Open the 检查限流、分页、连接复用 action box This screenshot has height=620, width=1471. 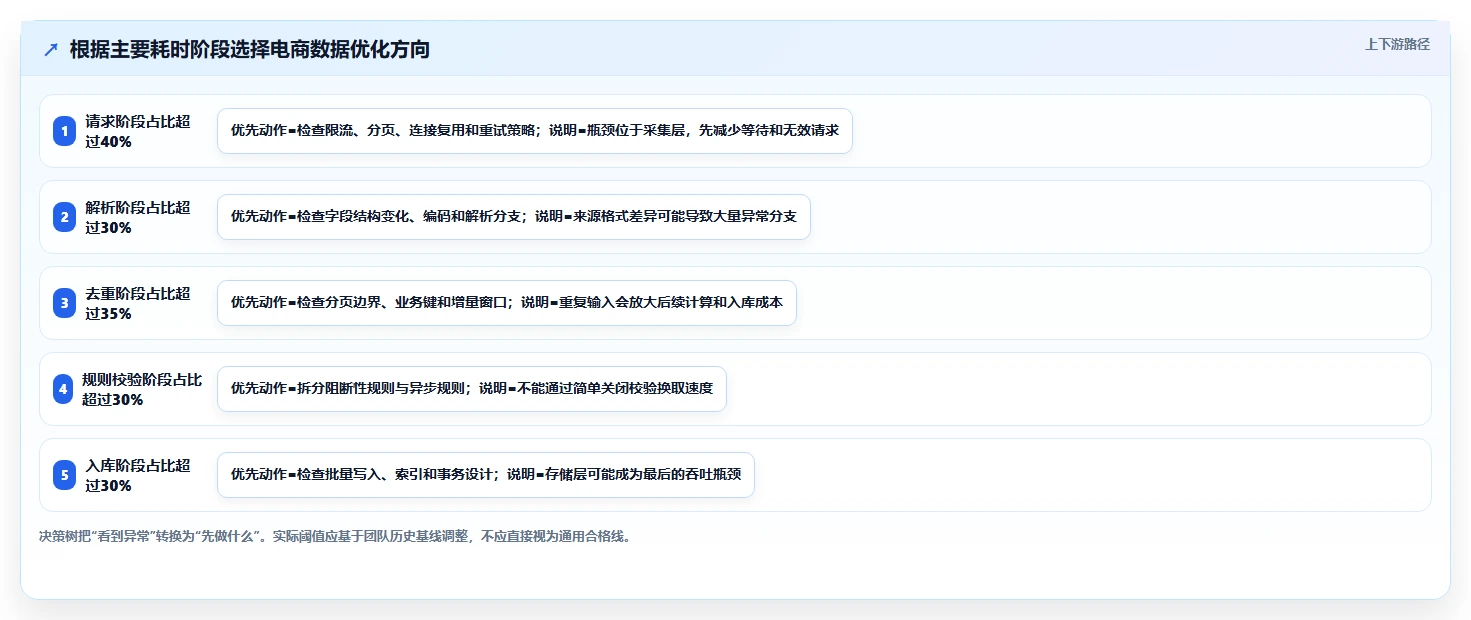click(535, 131)
